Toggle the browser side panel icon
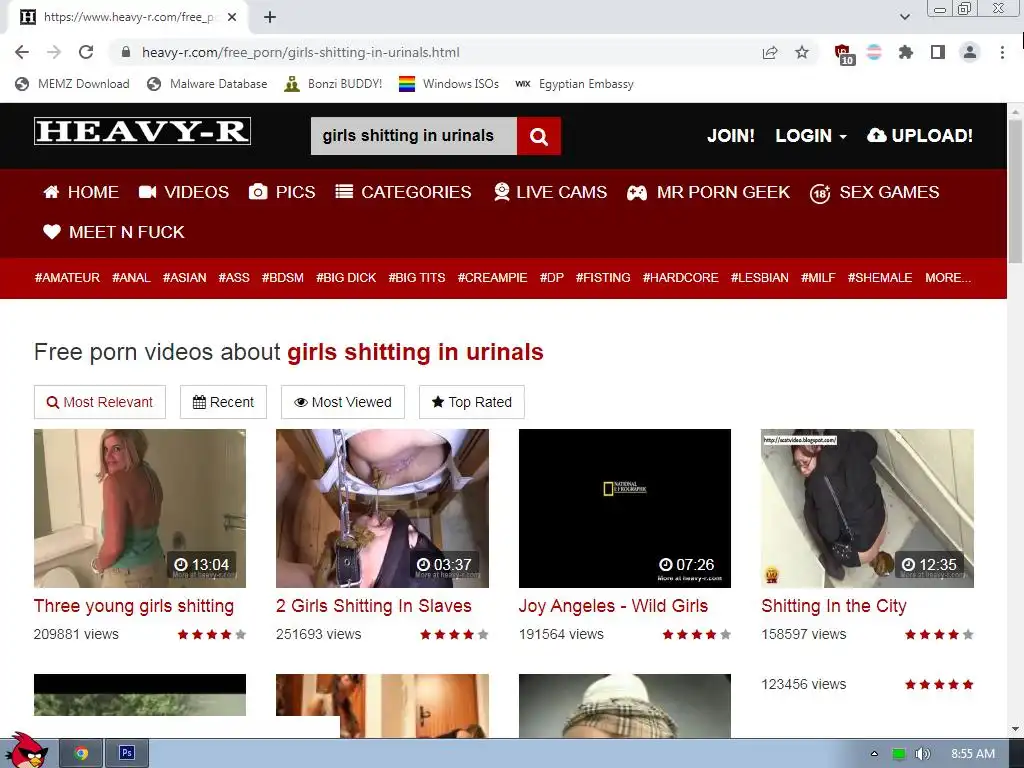 (938, 52)
